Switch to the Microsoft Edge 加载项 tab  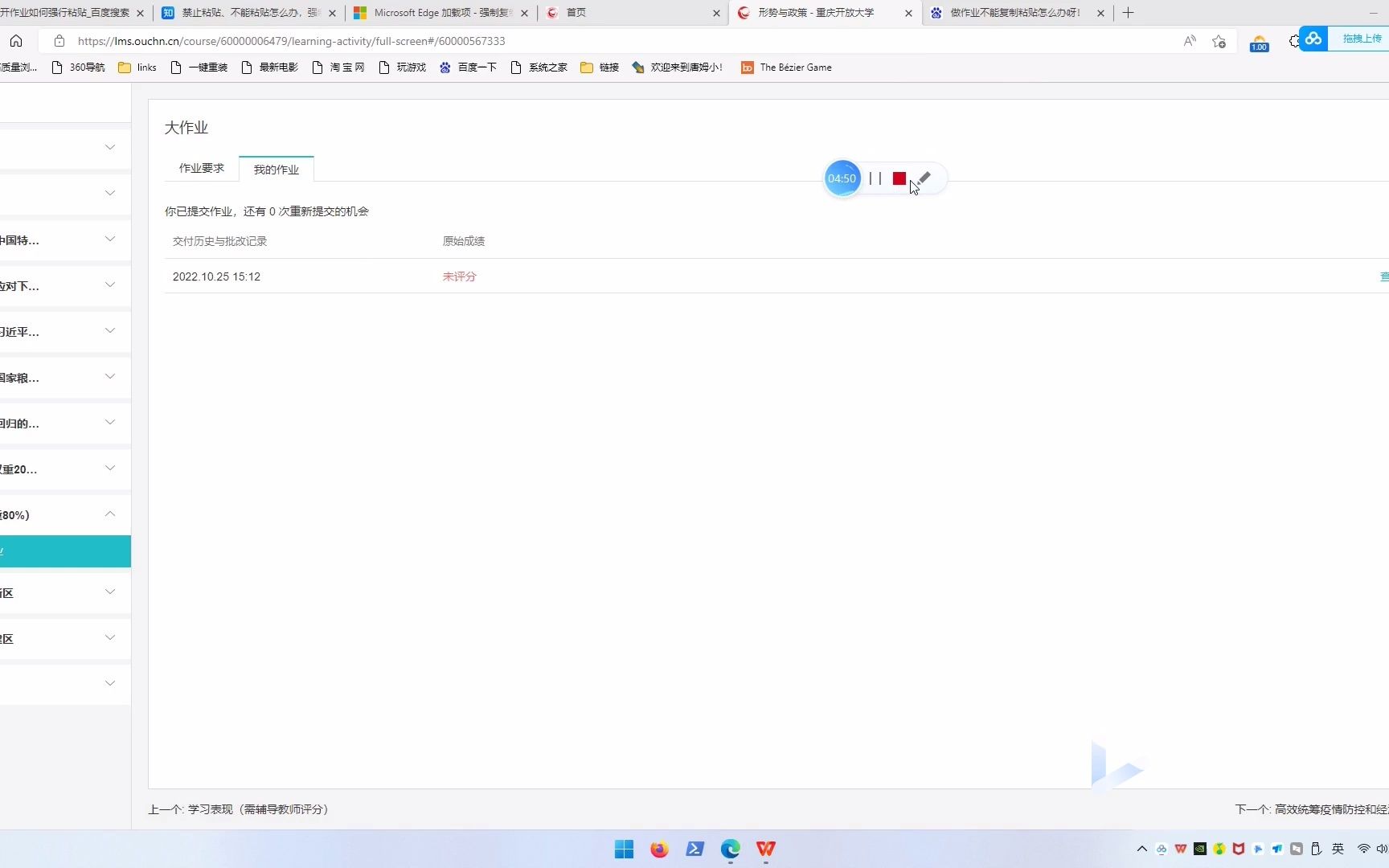443,13
